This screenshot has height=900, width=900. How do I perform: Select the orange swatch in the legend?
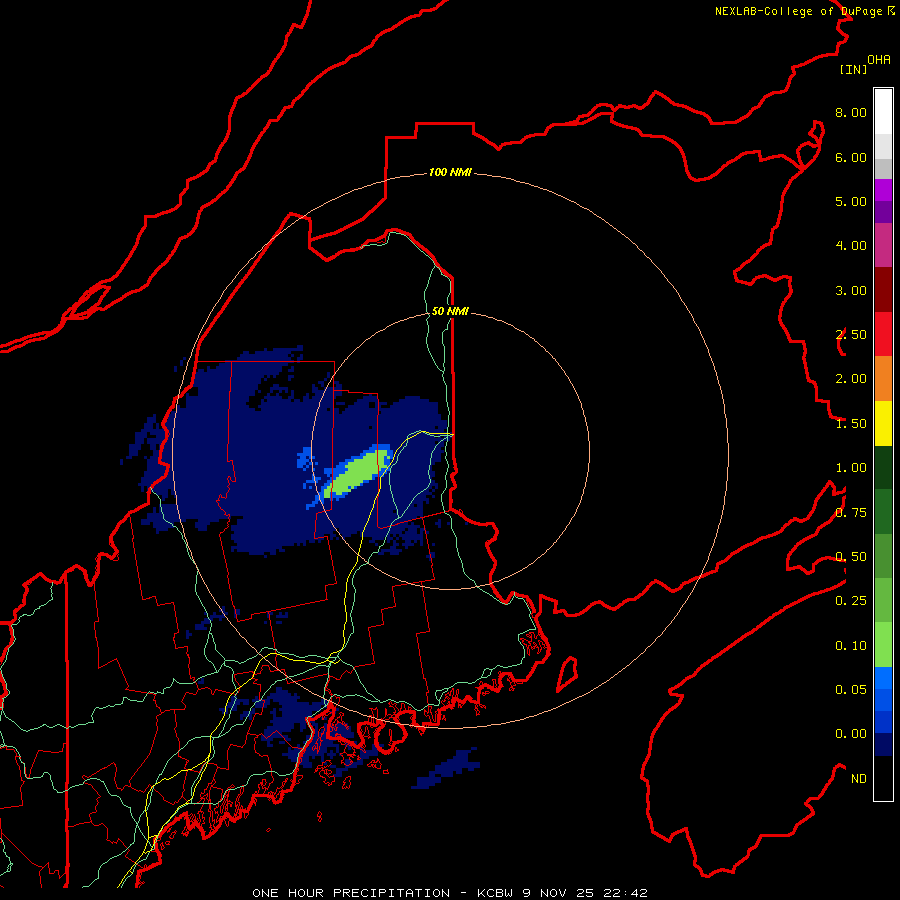pyautogui.click(x=883, y=378)
